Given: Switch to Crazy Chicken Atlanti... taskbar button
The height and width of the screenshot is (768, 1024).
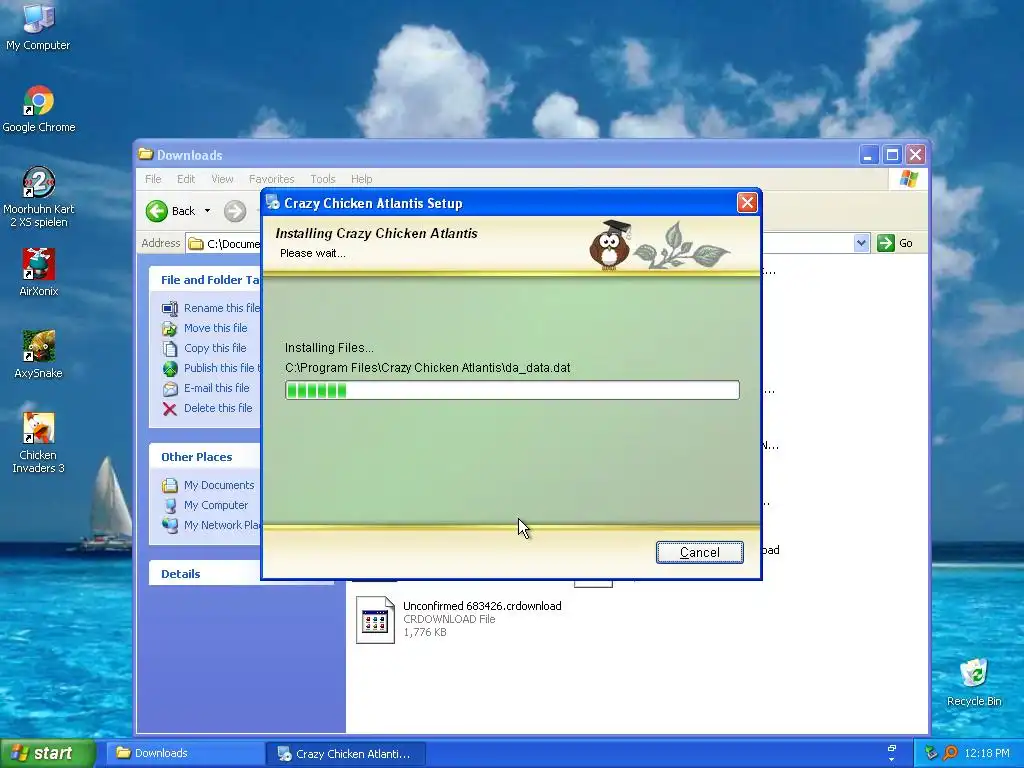Looking at the screenshot, I should click(x=346, y=753).
